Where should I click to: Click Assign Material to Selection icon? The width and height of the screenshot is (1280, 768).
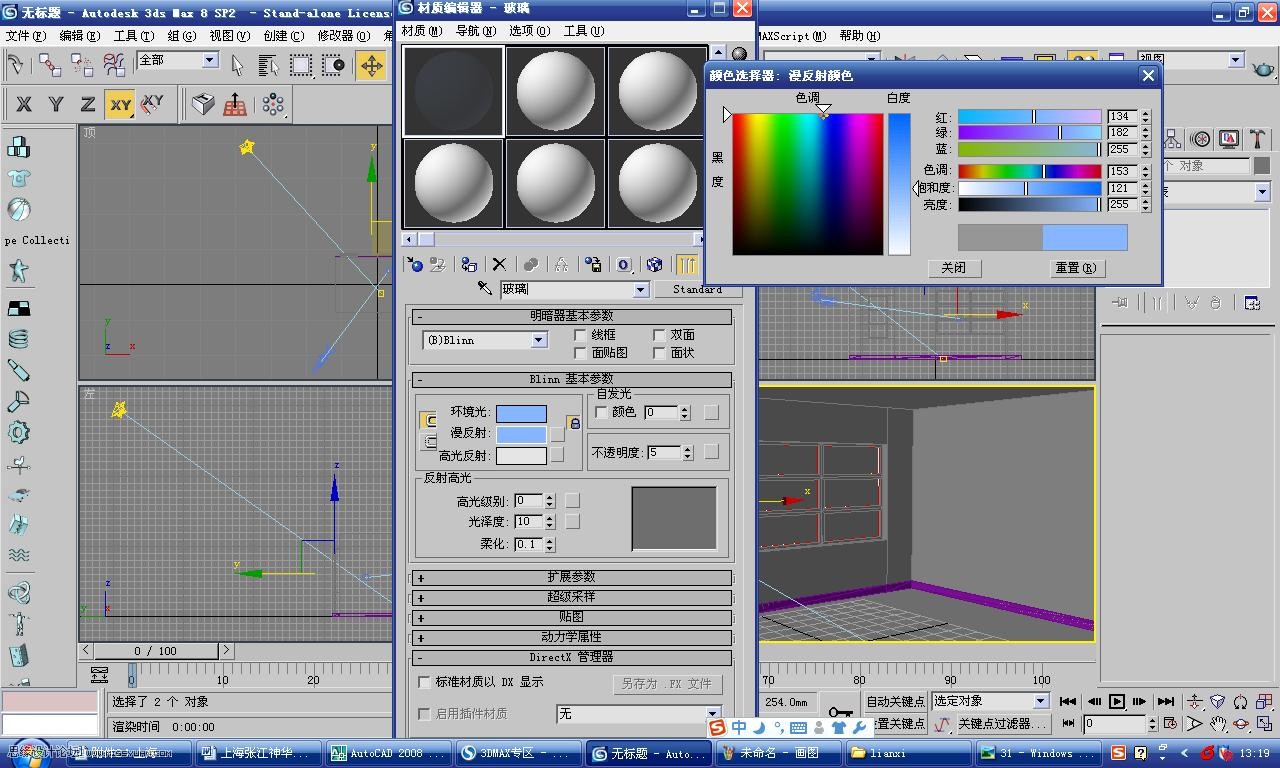pyautogui.click(x=468, y=264)
